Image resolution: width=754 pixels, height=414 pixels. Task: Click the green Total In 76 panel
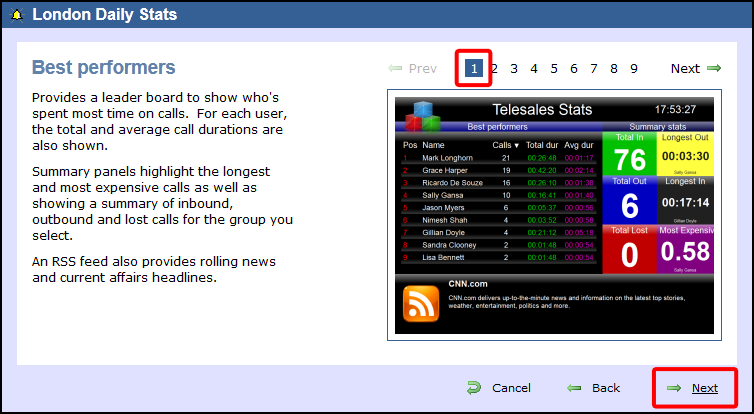pyautogui.click(x=630, y=153)
